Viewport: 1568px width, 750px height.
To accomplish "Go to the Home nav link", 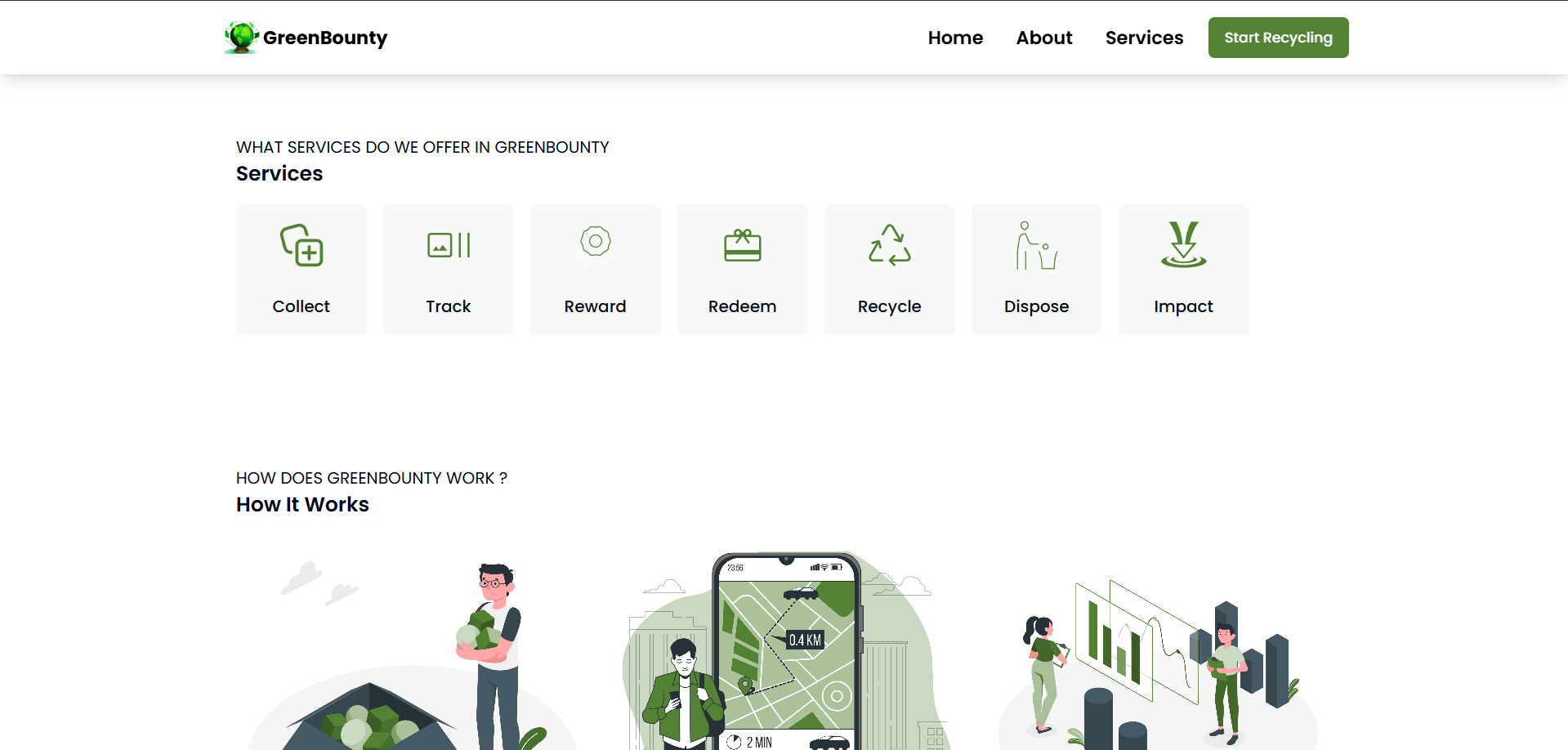I will point(955,38).
